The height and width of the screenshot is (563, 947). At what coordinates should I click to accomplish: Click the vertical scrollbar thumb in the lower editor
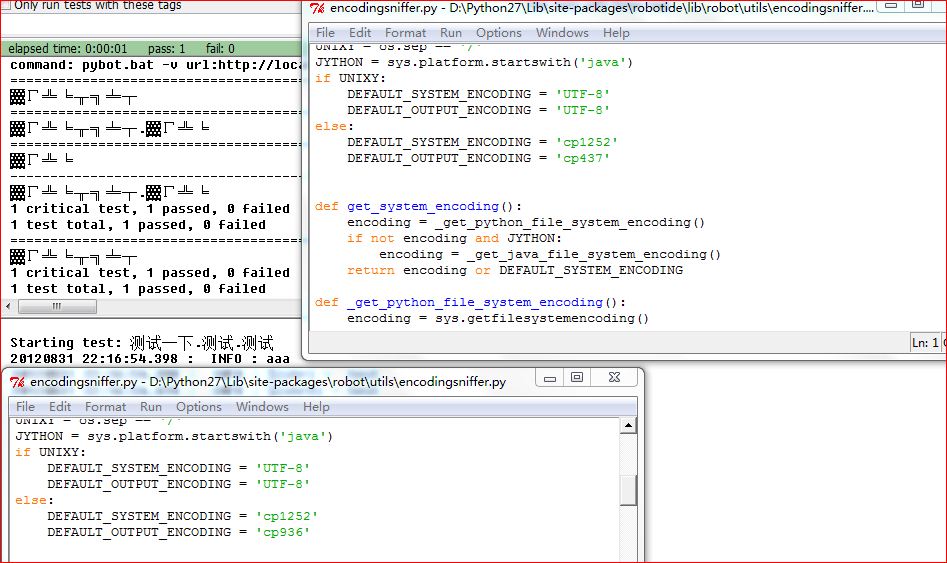(x=628, y=490)
